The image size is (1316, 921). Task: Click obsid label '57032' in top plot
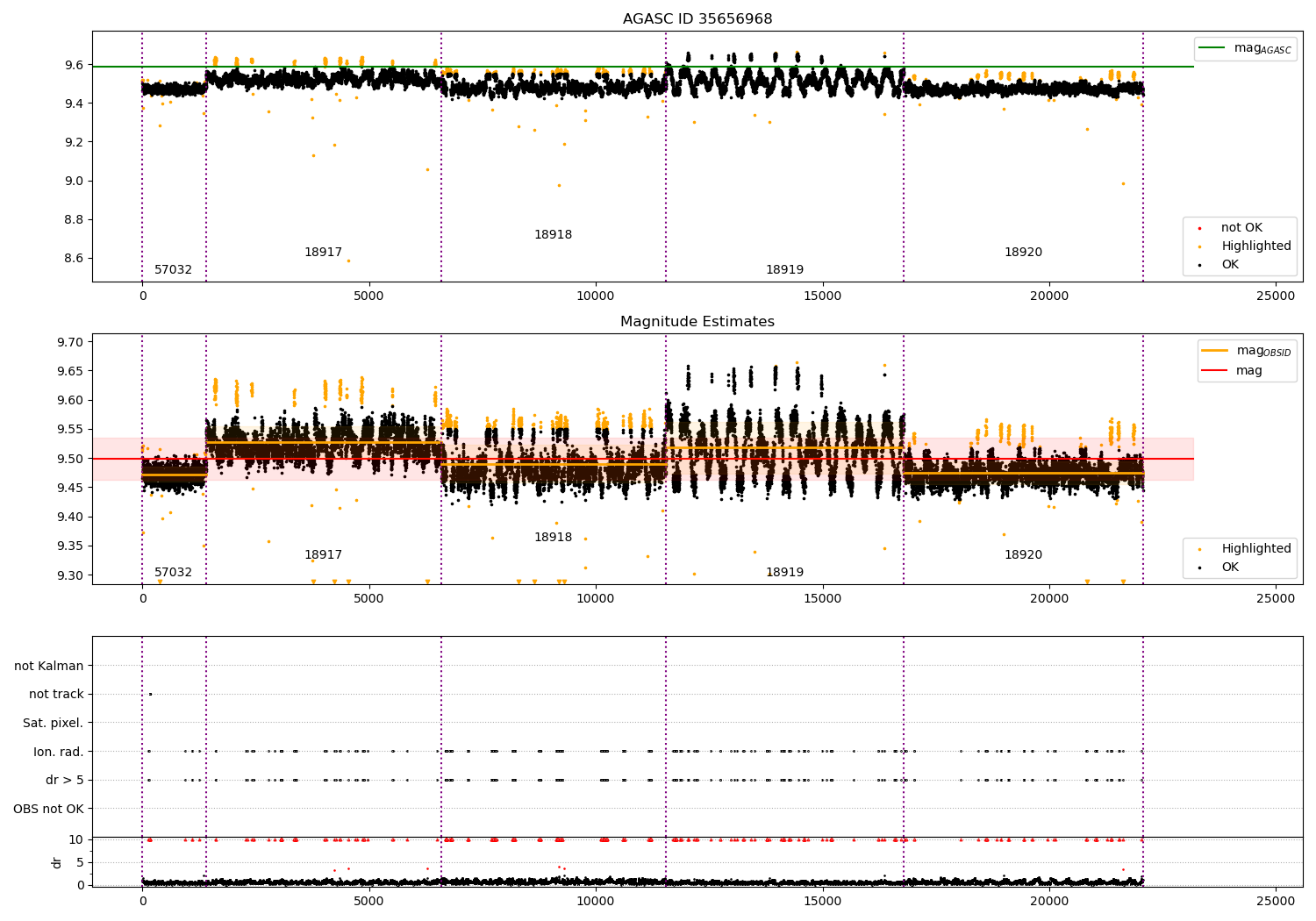(x=173, y=270)
